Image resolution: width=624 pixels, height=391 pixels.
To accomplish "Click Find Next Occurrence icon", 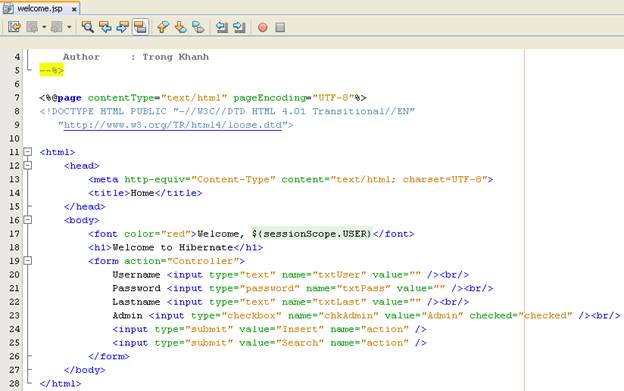I will 123,27.
